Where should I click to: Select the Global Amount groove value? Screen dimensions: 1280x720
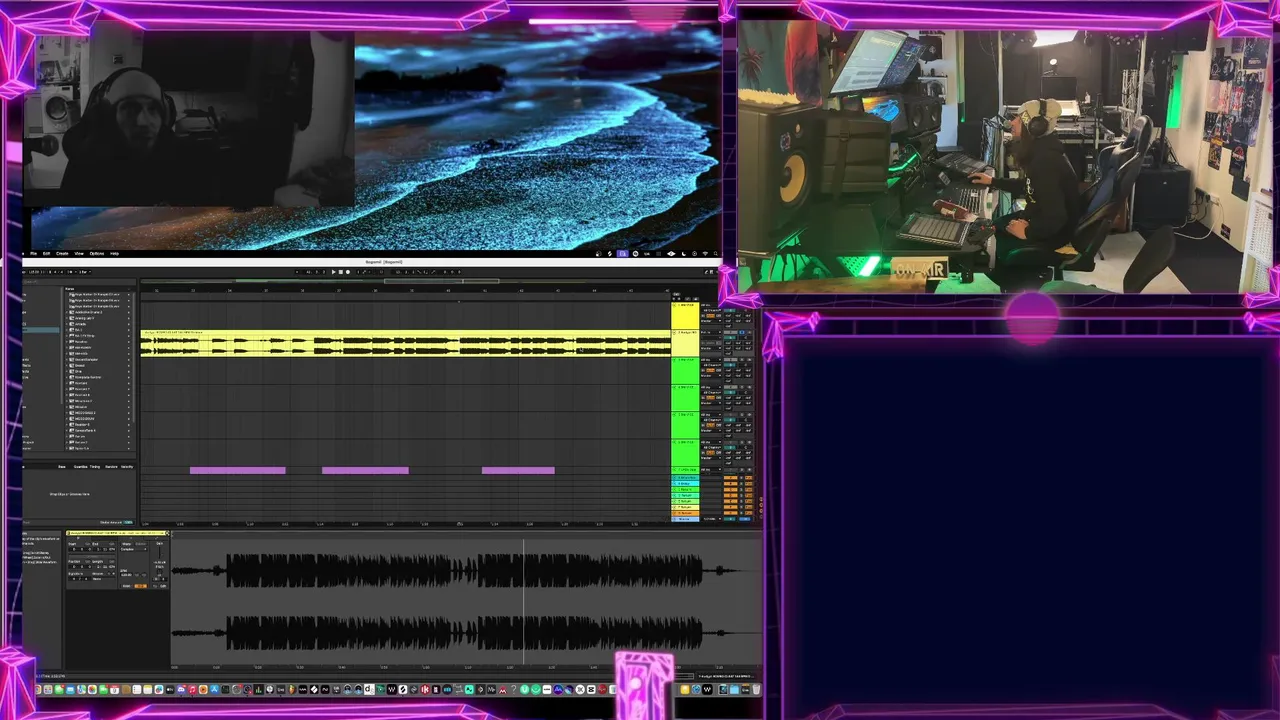[x=128, y=522]
